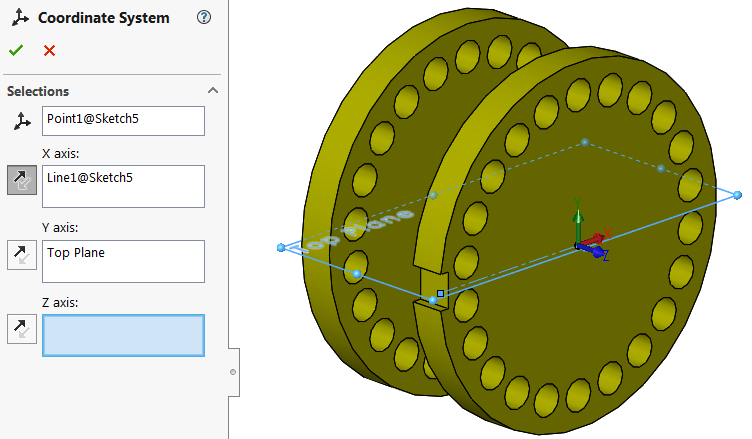The width and height of the screenshot is (752, 439).
Task: Click the red X axis arrow
Action: pyautogui.click(x=596, y=238)
